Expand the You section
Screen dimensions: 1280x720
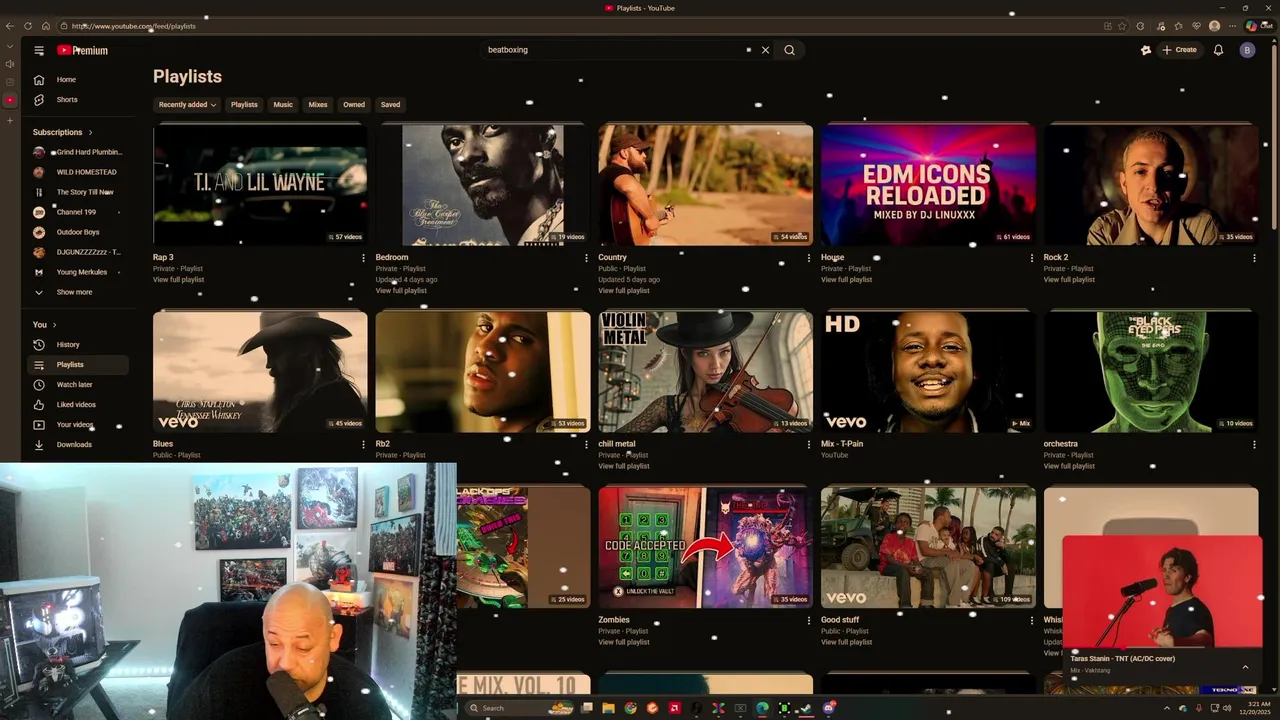click(x=44, y=324)
